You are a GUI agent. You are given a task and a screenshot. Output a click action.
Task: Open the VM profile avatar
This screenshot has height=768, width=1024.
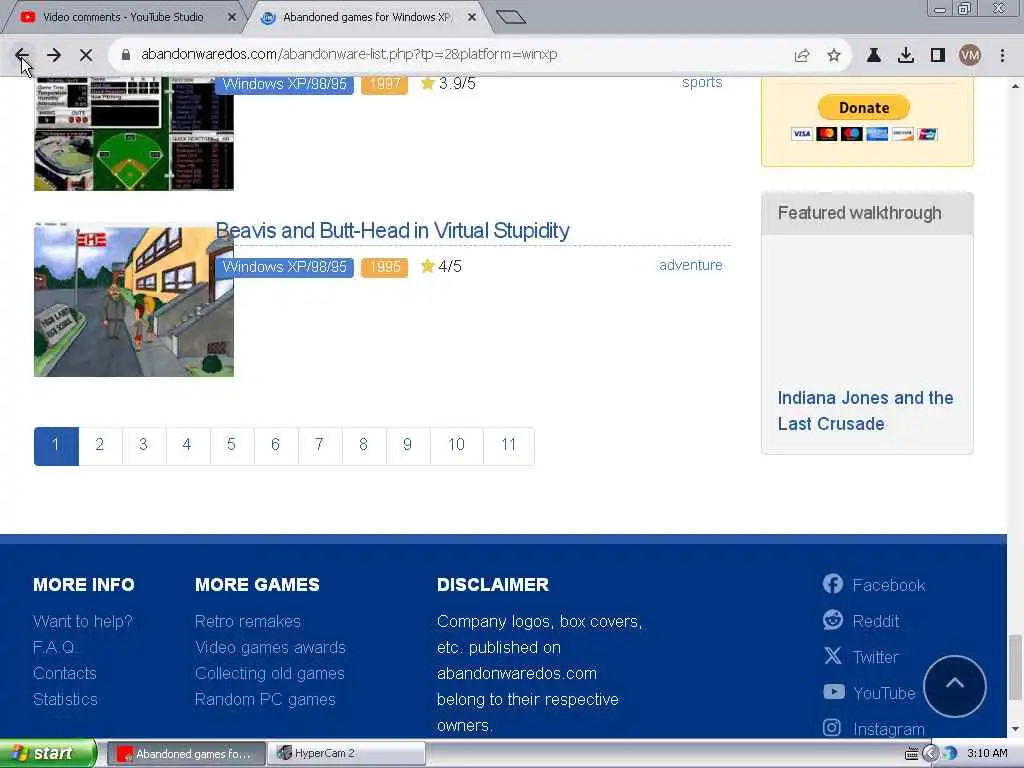[x=970, y=56]
